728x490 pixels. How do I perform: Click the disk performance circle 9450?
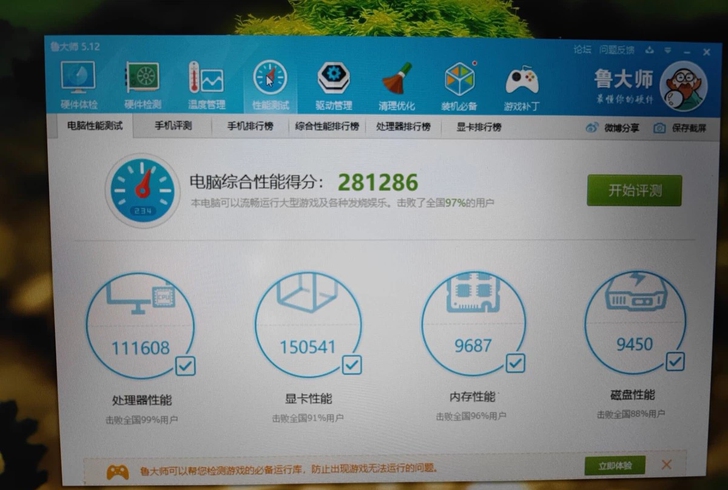[635, 322]
